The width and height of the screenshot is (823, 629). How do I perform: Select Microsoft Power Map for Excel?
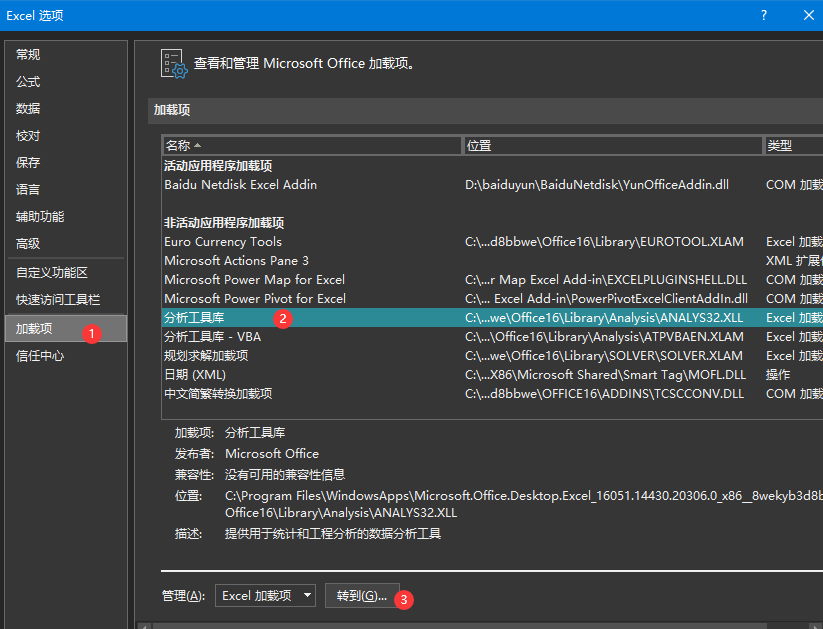click(492, 280)
